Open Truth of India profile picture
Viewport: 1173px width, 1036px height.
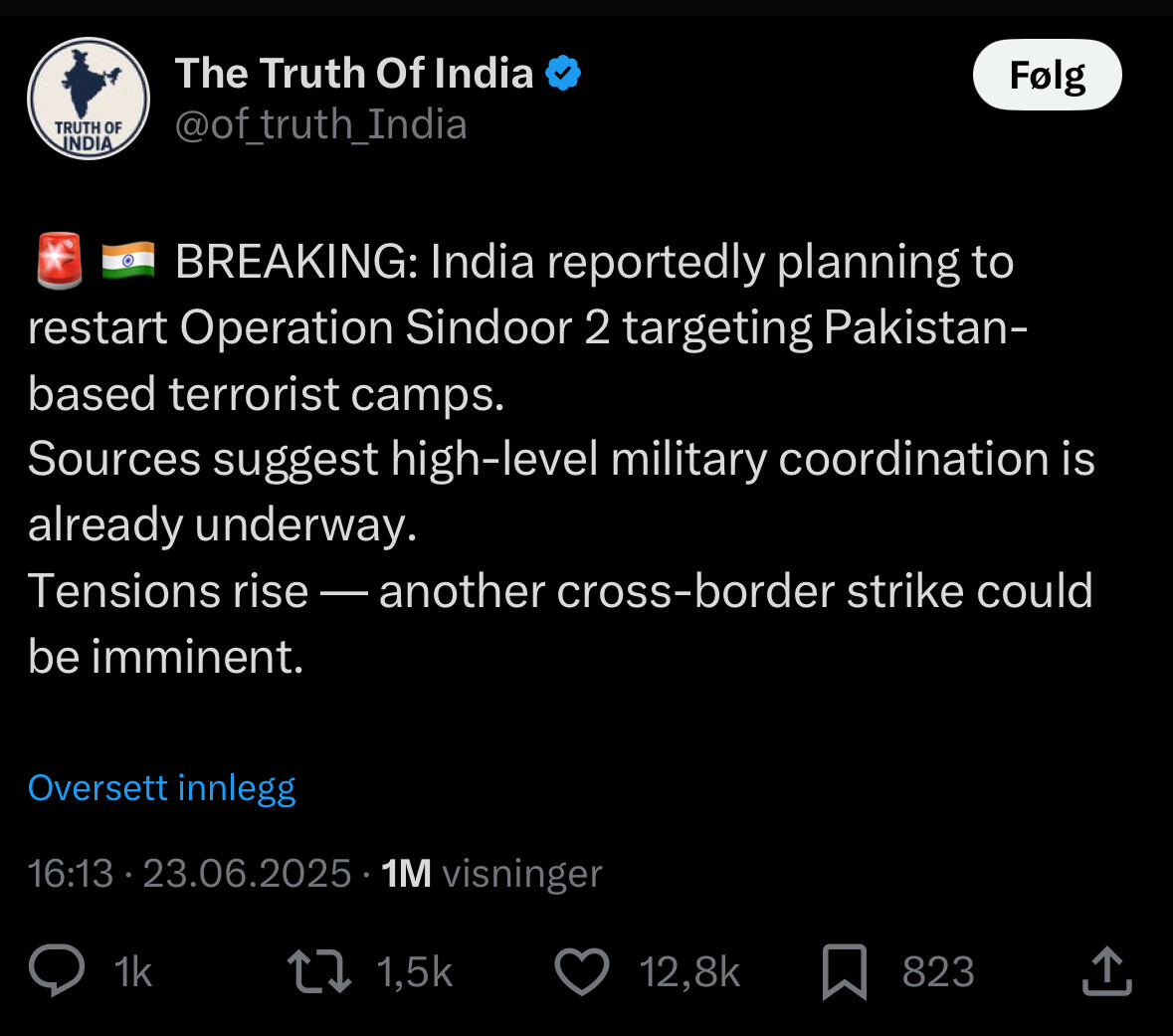pyautogui.click(x=89, y=99)
